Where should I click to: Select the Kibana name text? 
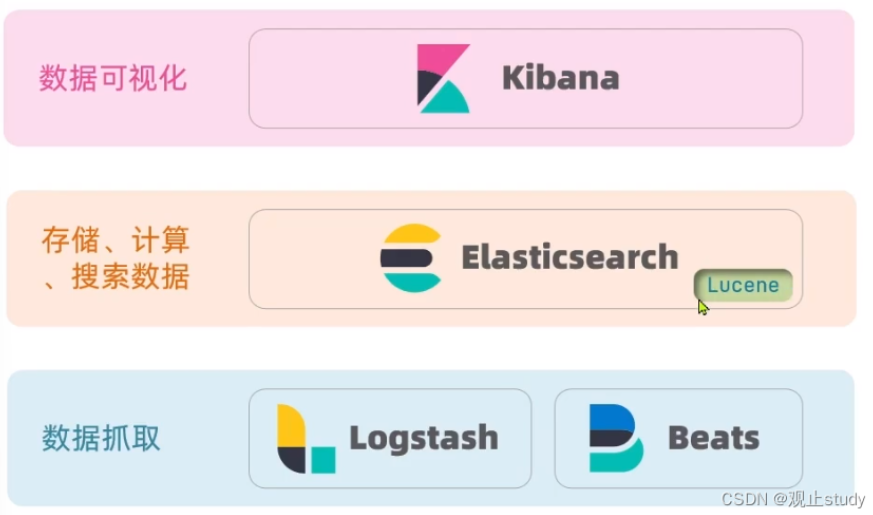pyautogui.click(x=560, y=79)
